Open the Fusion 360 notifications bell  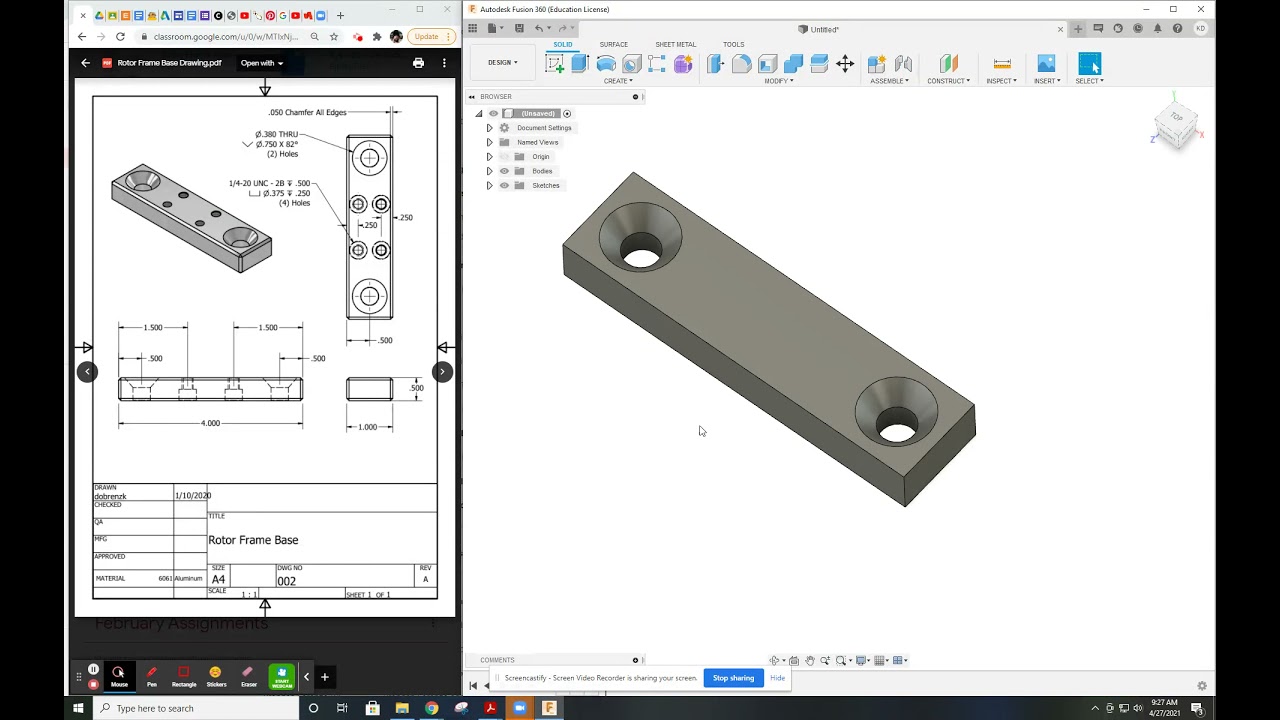coord(1158,29)
